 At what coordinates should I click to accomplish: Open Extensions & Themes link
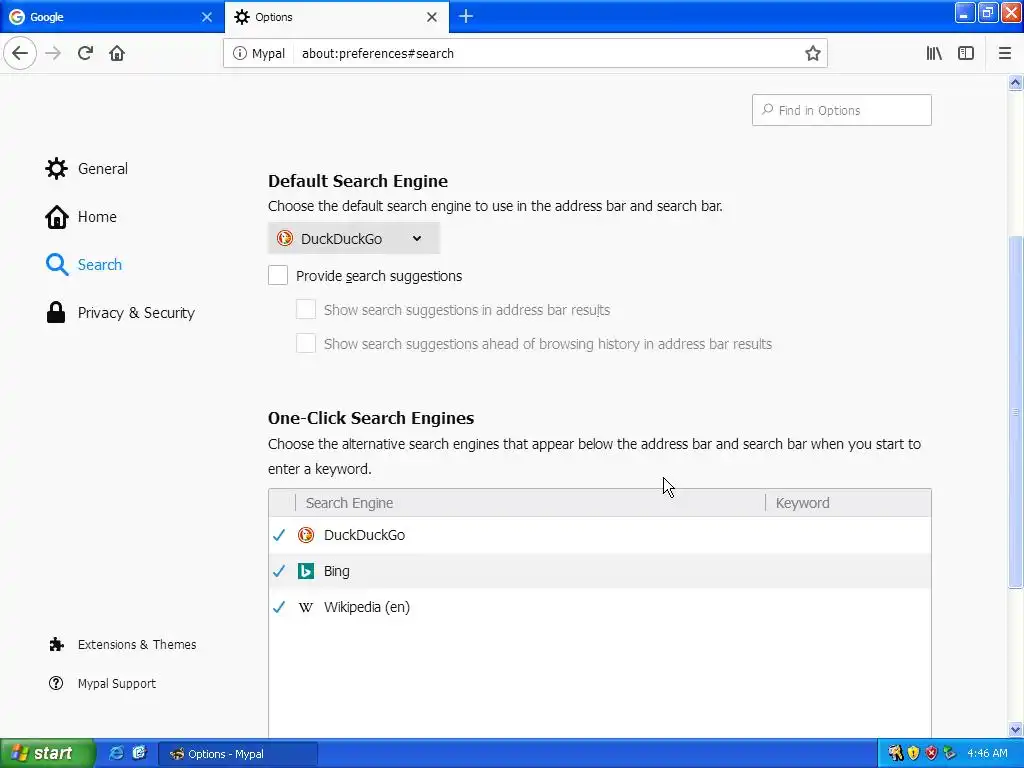[x=123, y=645]
